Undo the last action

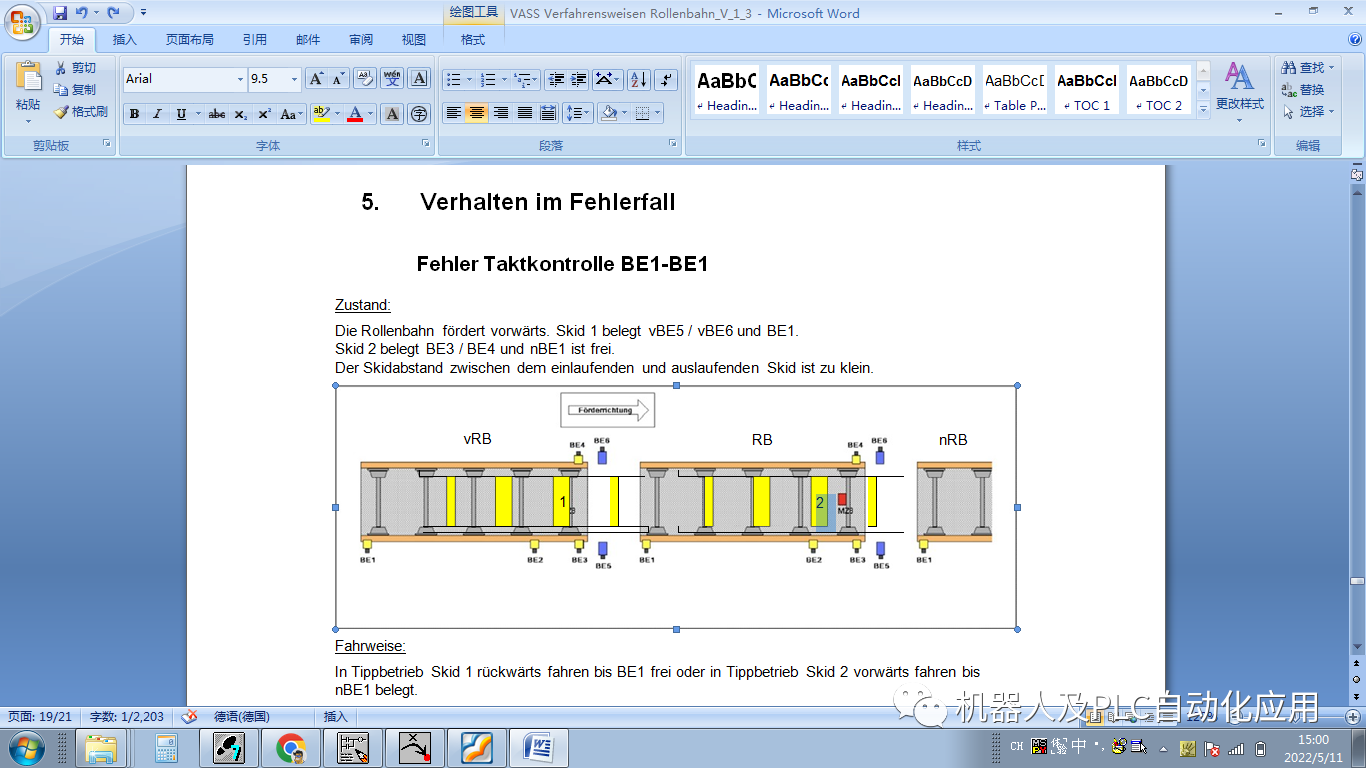click(x=84, y=13)
